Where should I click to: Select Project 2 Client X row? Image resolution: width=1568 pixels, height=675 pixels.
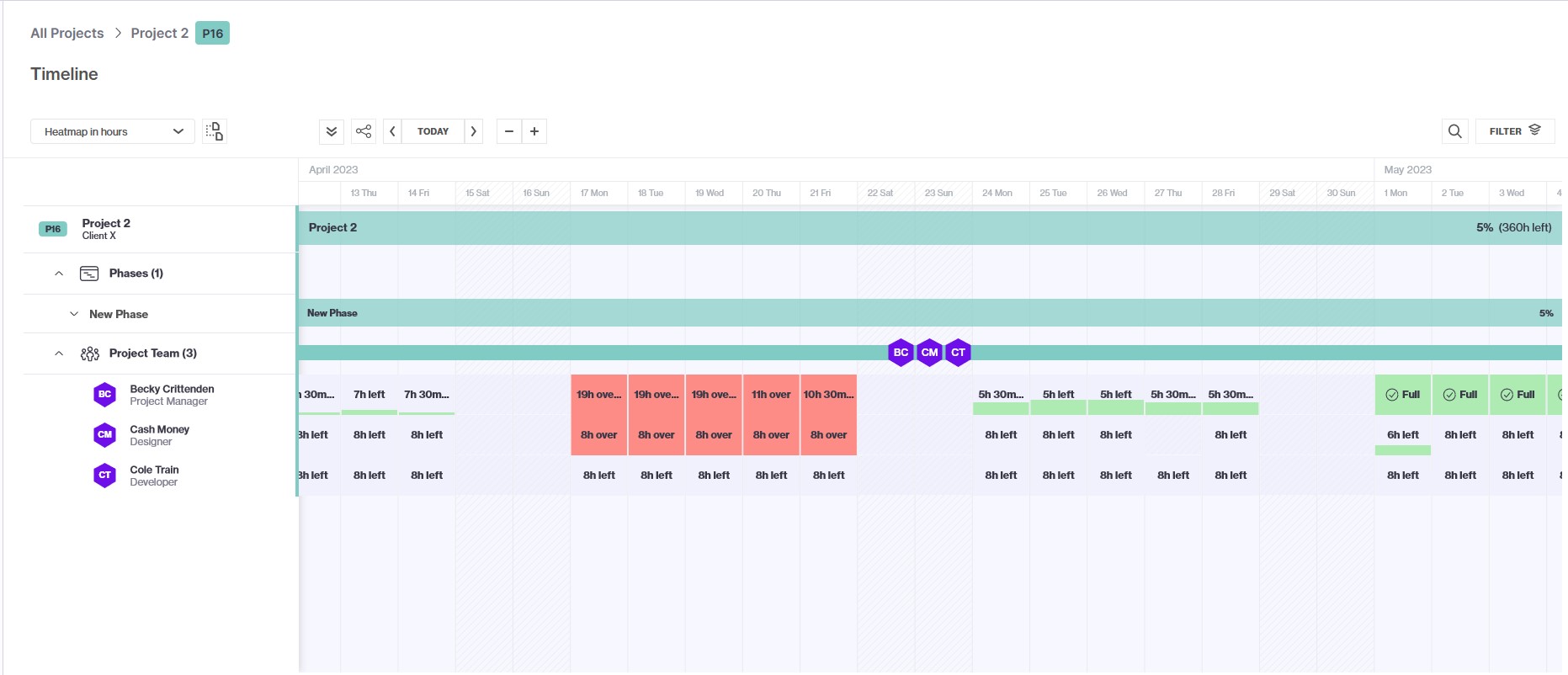click(x=161, y=229)
